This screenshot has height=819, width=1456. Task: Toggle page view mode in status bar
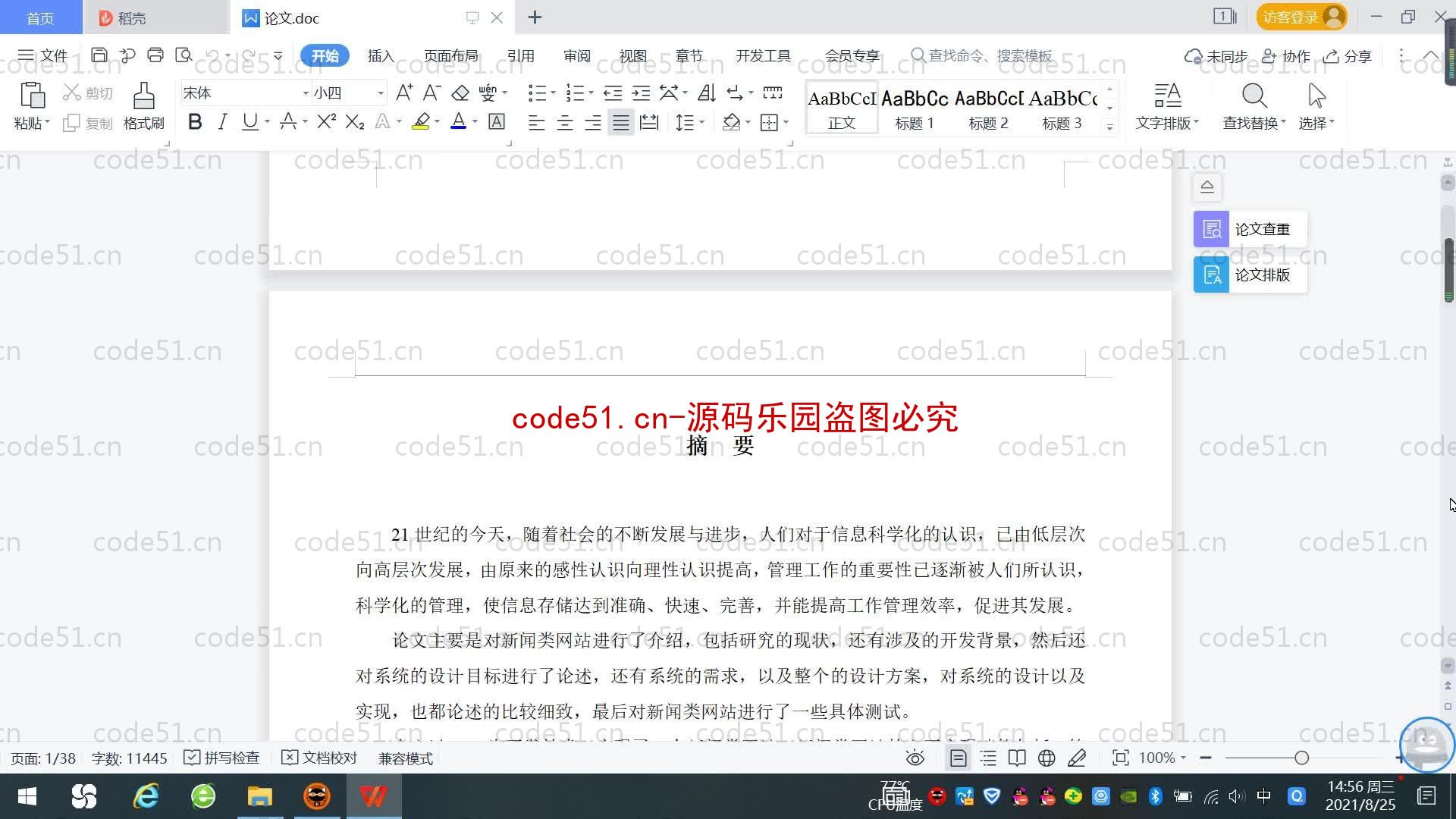959,758
